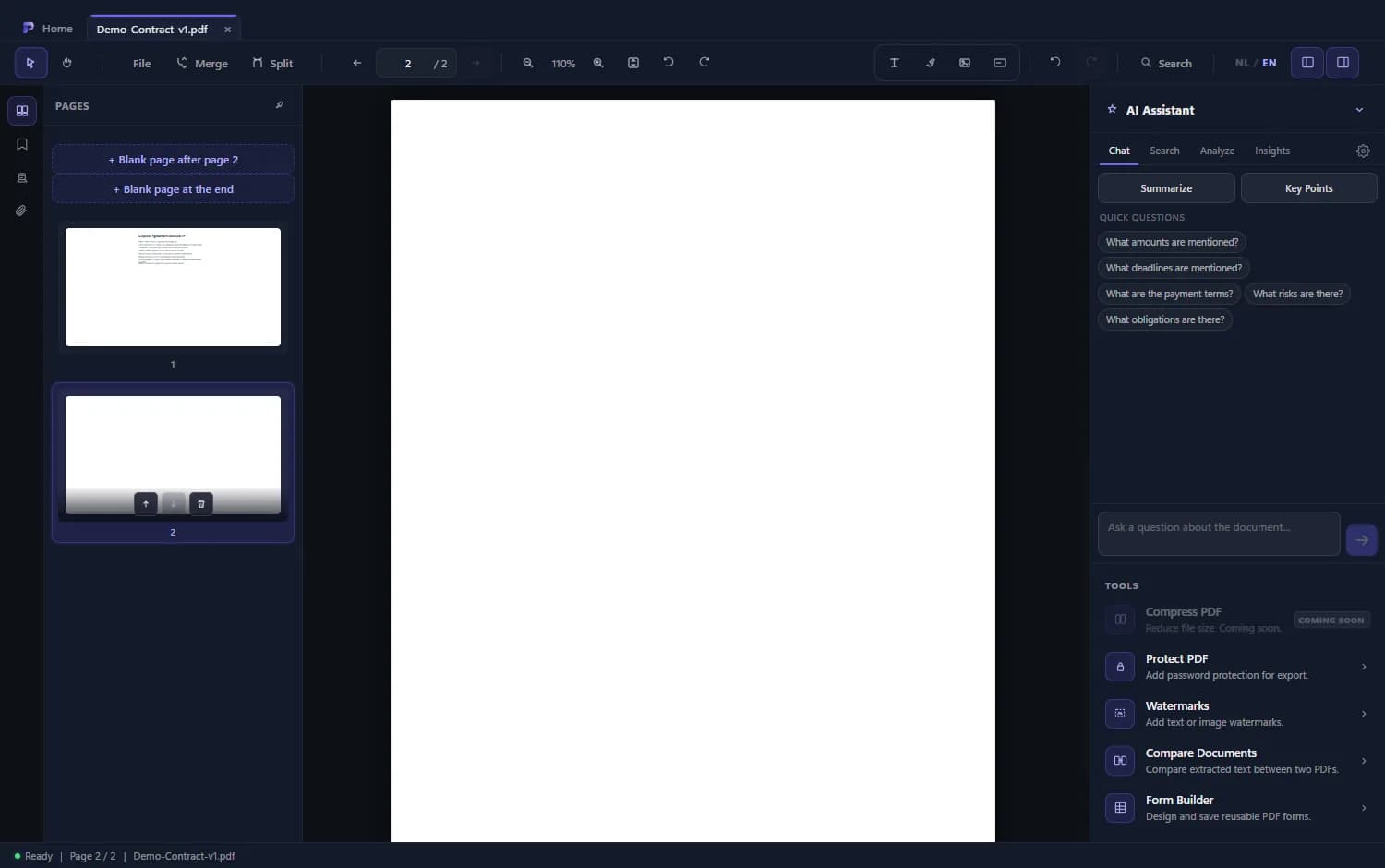Switch language to NL
1385x868 pixels.
[1242, 63]
